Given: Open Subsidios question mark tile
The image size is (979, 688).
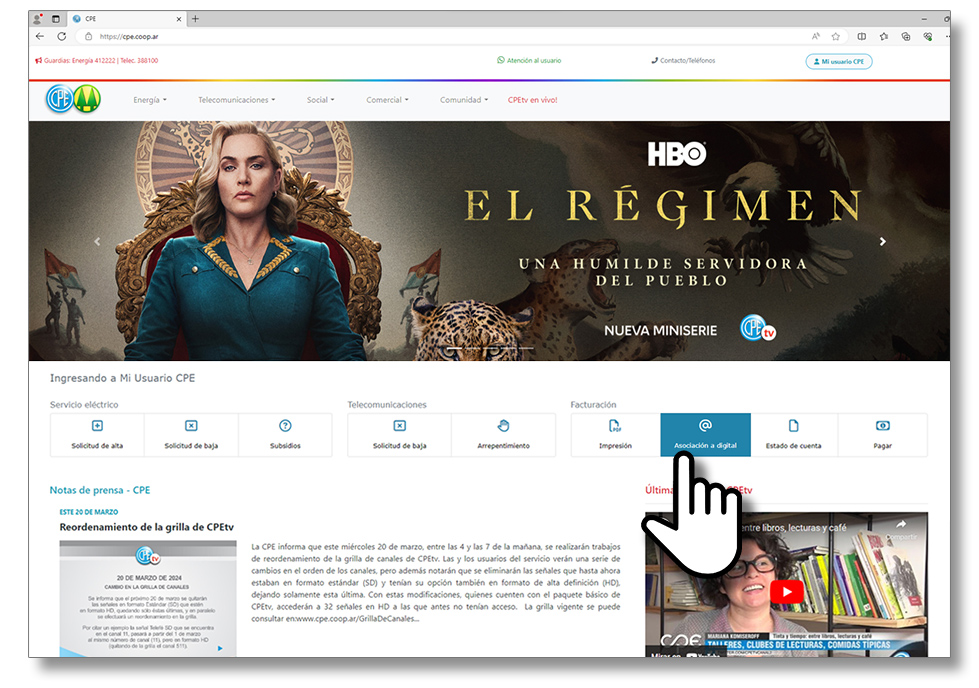Looking at the screenshot, I should pyautogui.click(x=285, y=435).
